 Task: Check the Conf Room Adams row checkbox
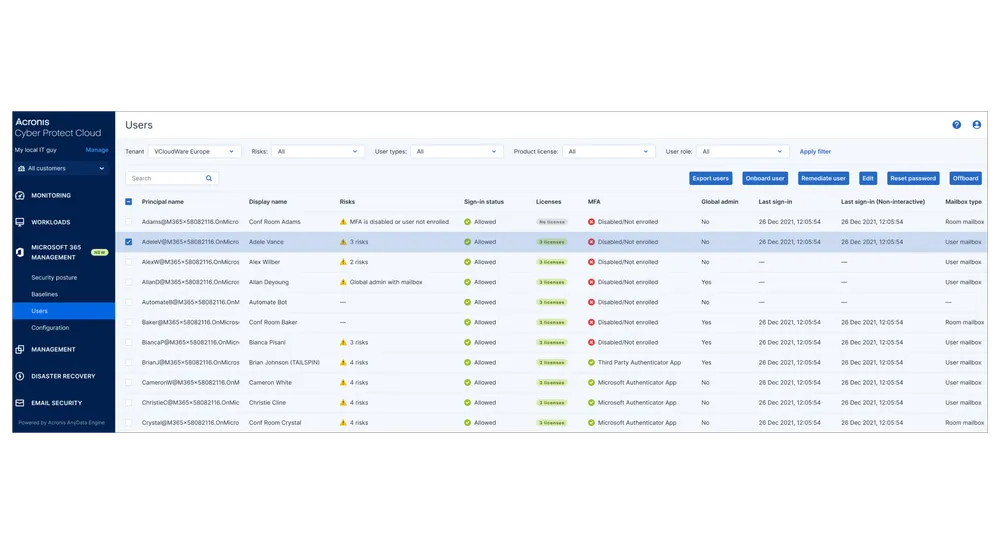point(128,222)
